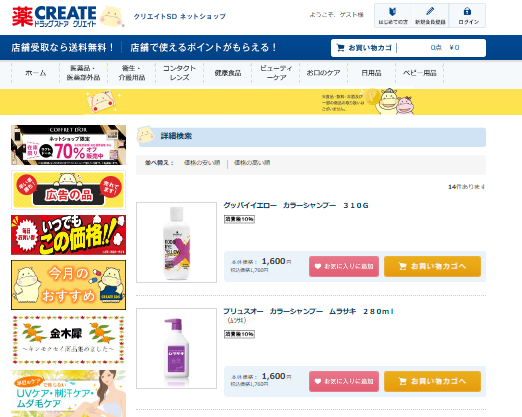Screen dimensions: 522x417
Task: Click the プリュスオー ムラサキ bottle image
Action: click(x=176, y=348)
